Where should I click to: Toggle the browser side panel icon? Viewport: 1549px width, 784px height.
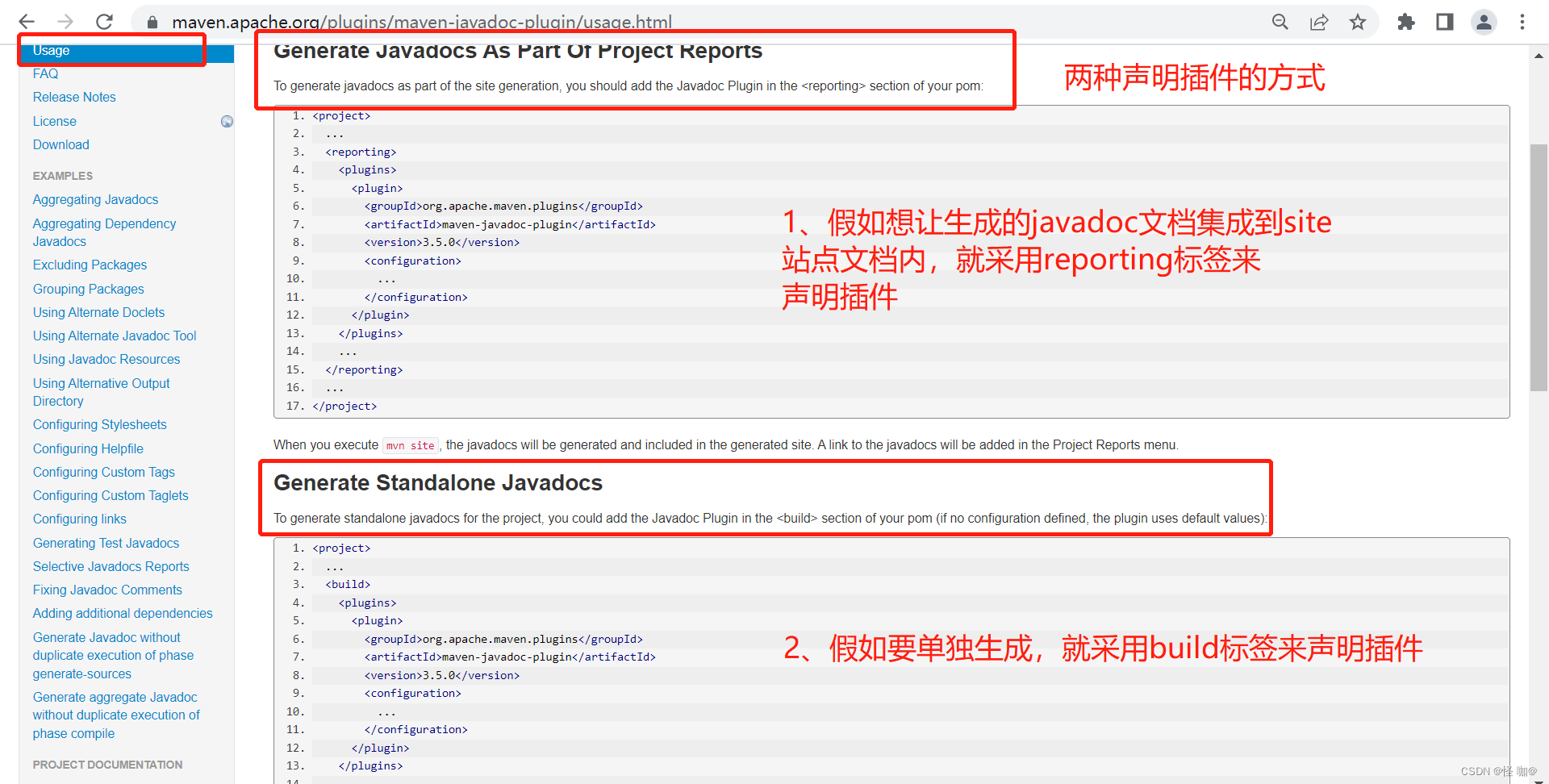pos(1445,22)
